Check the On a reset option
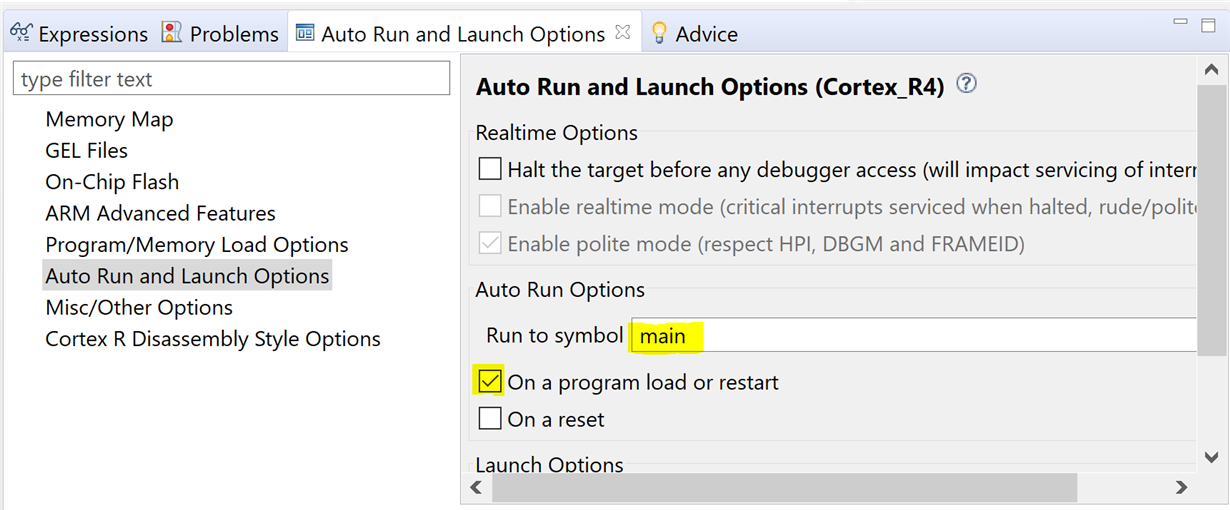This screenshot has height=510, width=1230. (x=490, y=419)
